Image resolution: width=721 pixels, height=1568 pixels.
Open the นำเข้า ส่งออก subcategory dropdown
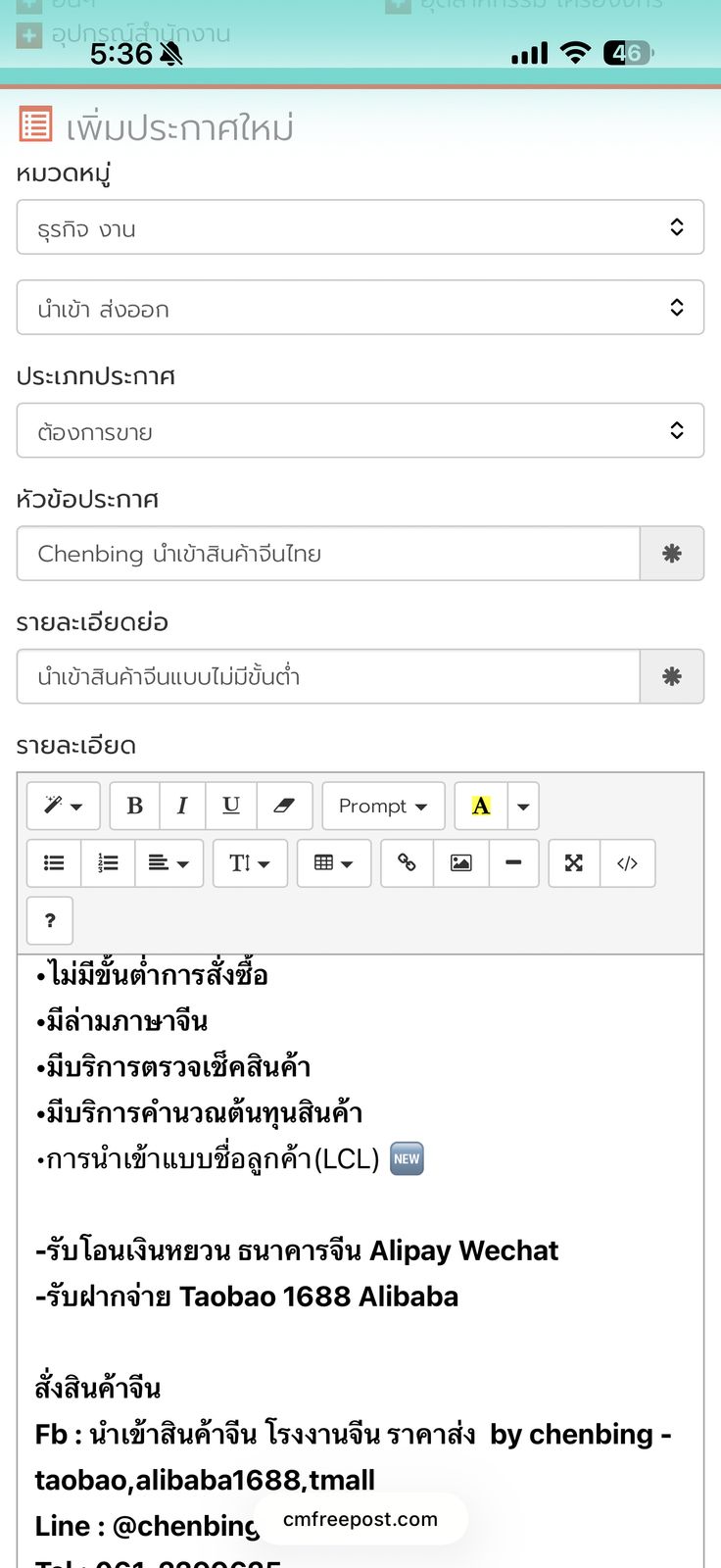360,308
